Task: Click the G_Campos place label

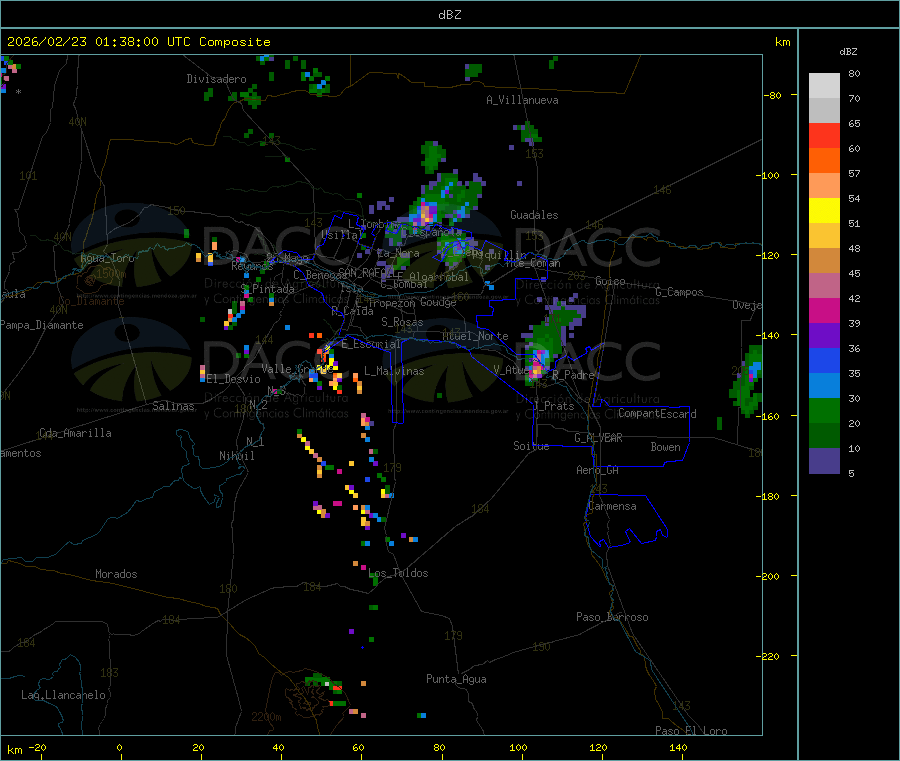Action: (x=680, y=292)
